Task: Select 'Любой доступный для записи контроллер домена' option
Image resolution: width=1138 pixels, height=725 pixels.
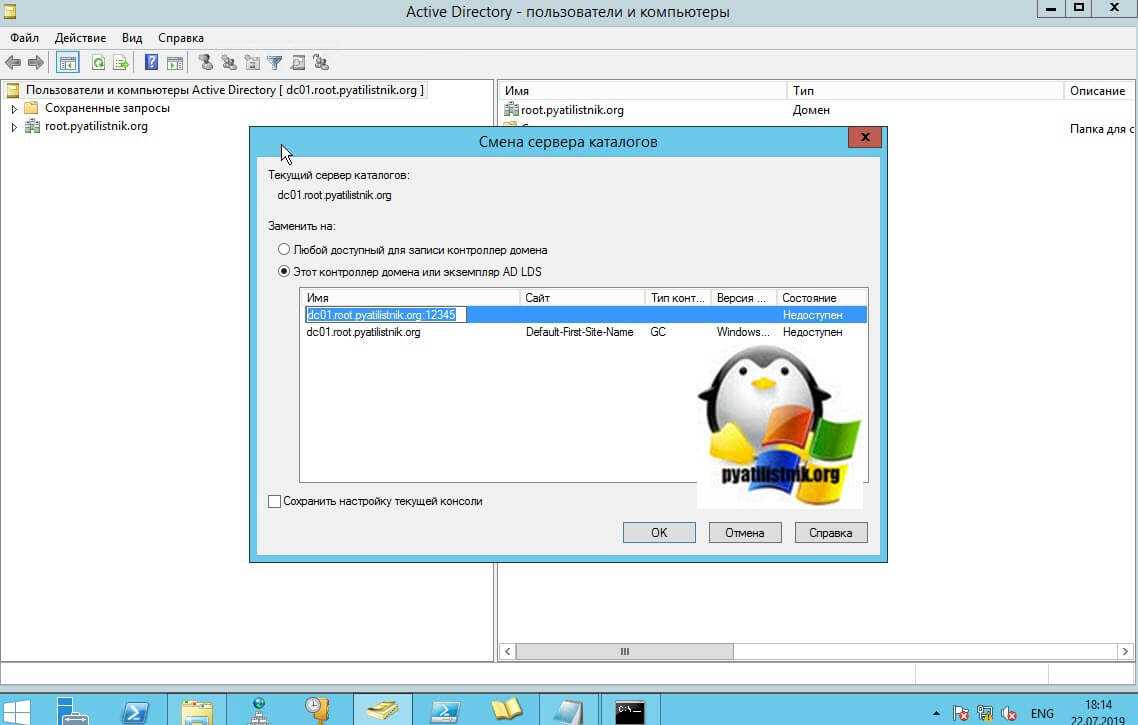Action: click(285, 250)
